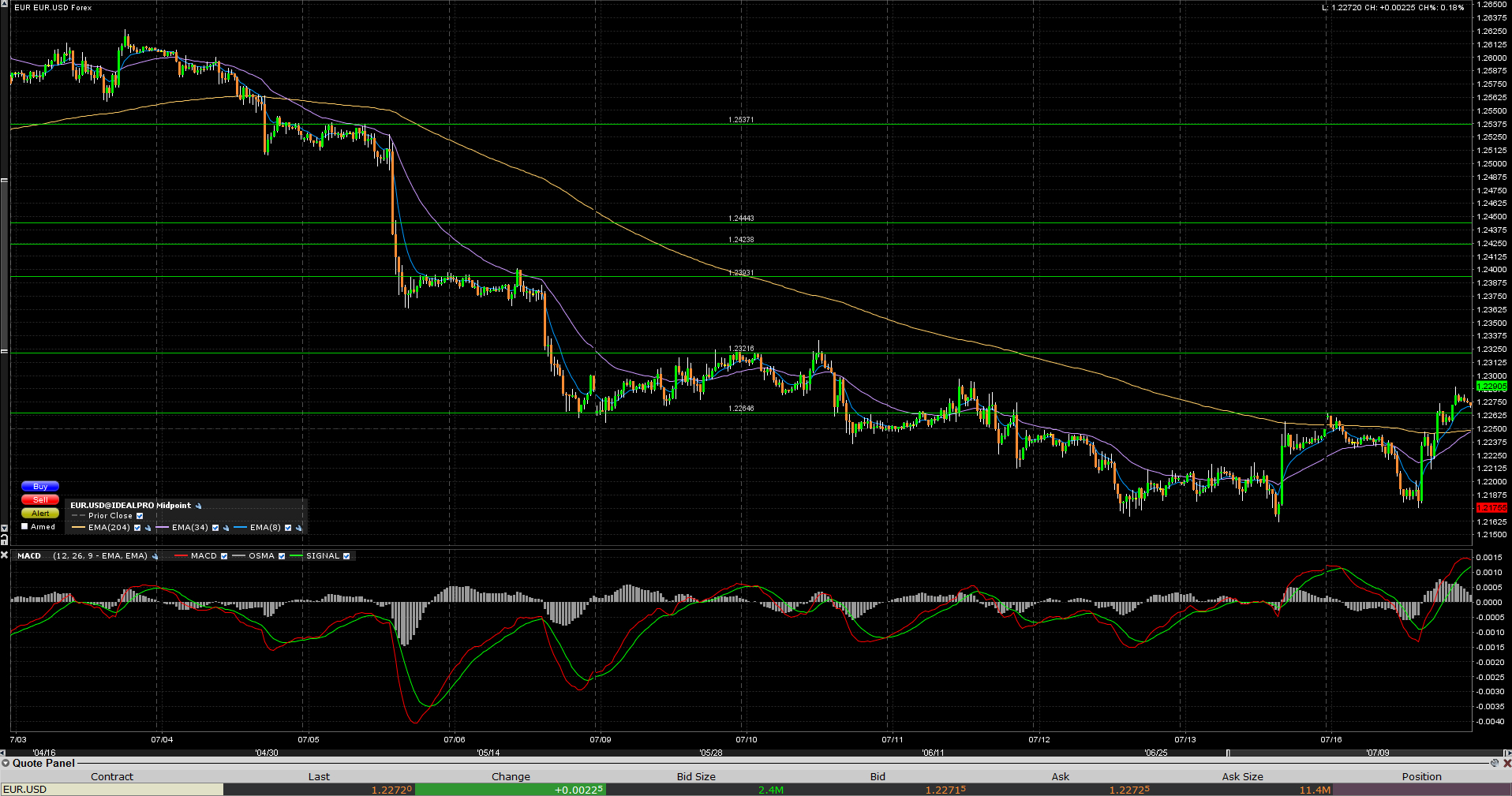
Task: Hide the EMA(34) line via checkbox
Action: [x=215, y=528]
